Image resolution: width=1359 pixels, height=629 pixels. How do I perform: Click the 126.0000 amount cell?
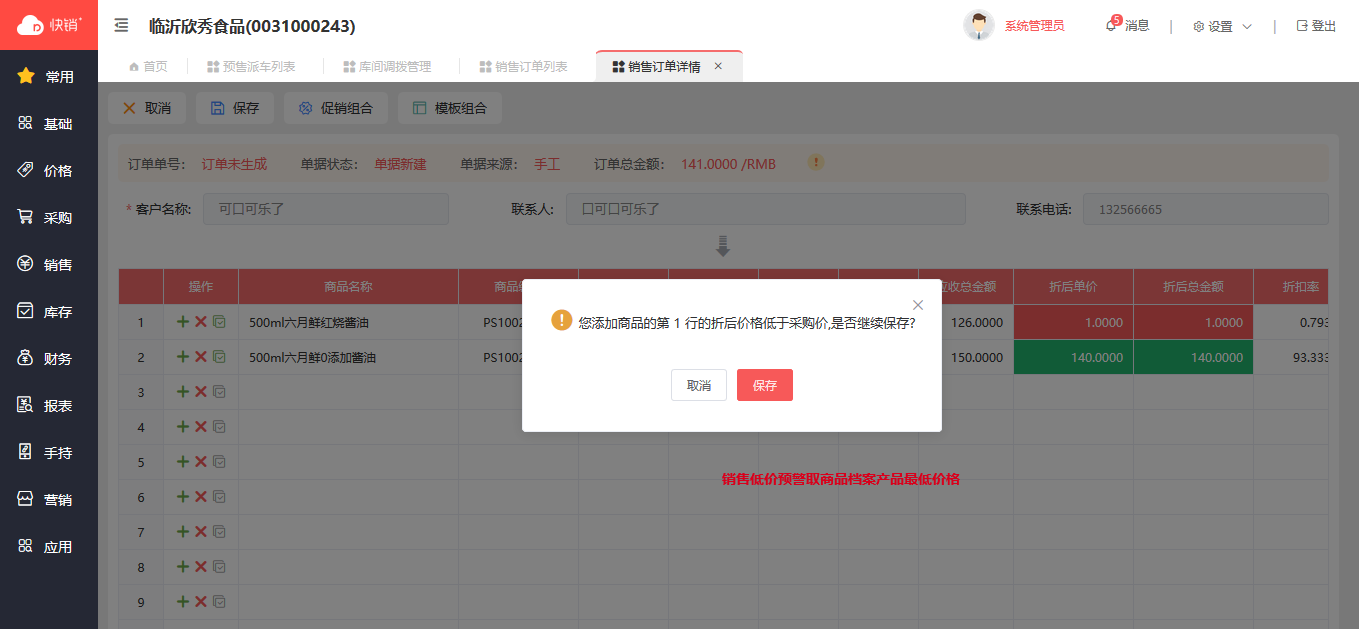pos(976,322)
